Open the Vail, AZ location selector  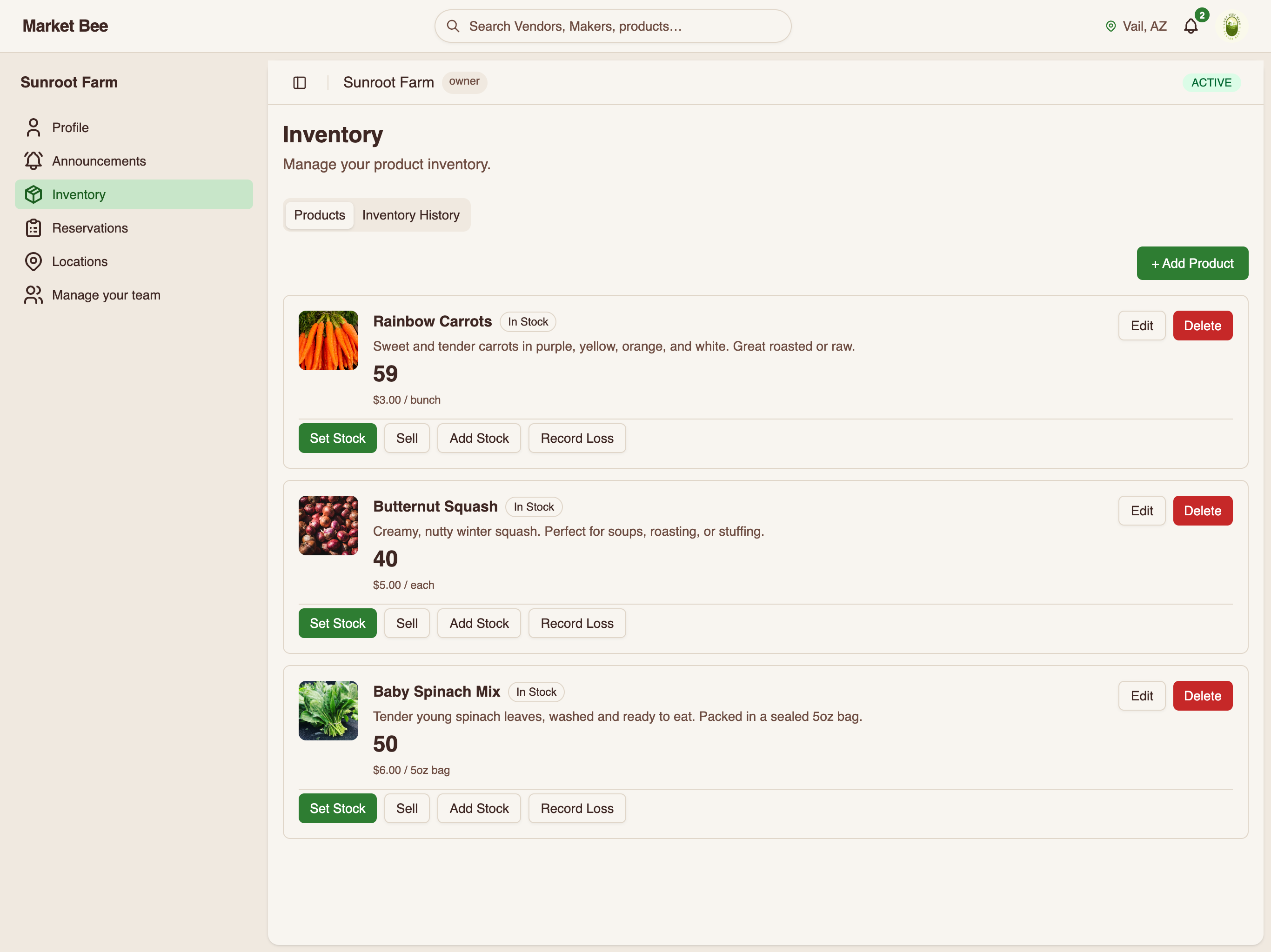coord(1136,27)
